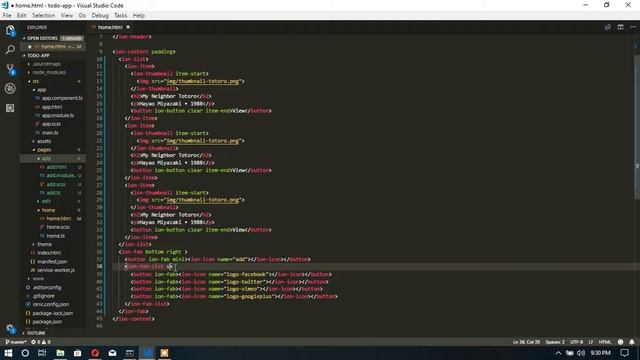Change indentation via Spaces: 2

[555, 342]
